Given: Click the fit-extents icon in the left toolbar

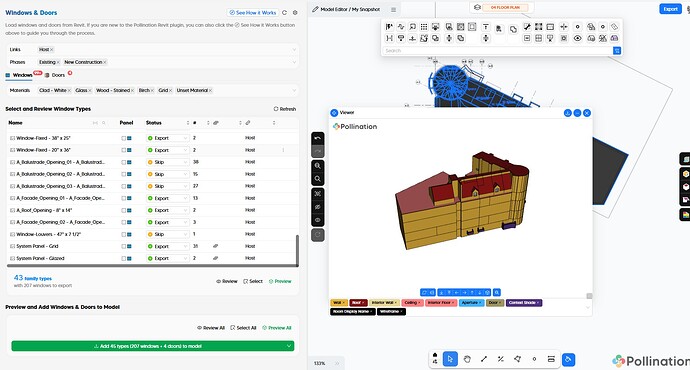Looking at the screenshot, I should coord(318,194).
